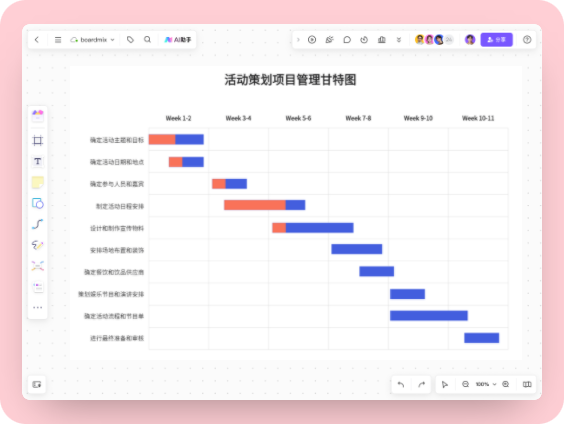The image size is (564, 424).
Task: Redo the last action
Action: pos(422,384)
